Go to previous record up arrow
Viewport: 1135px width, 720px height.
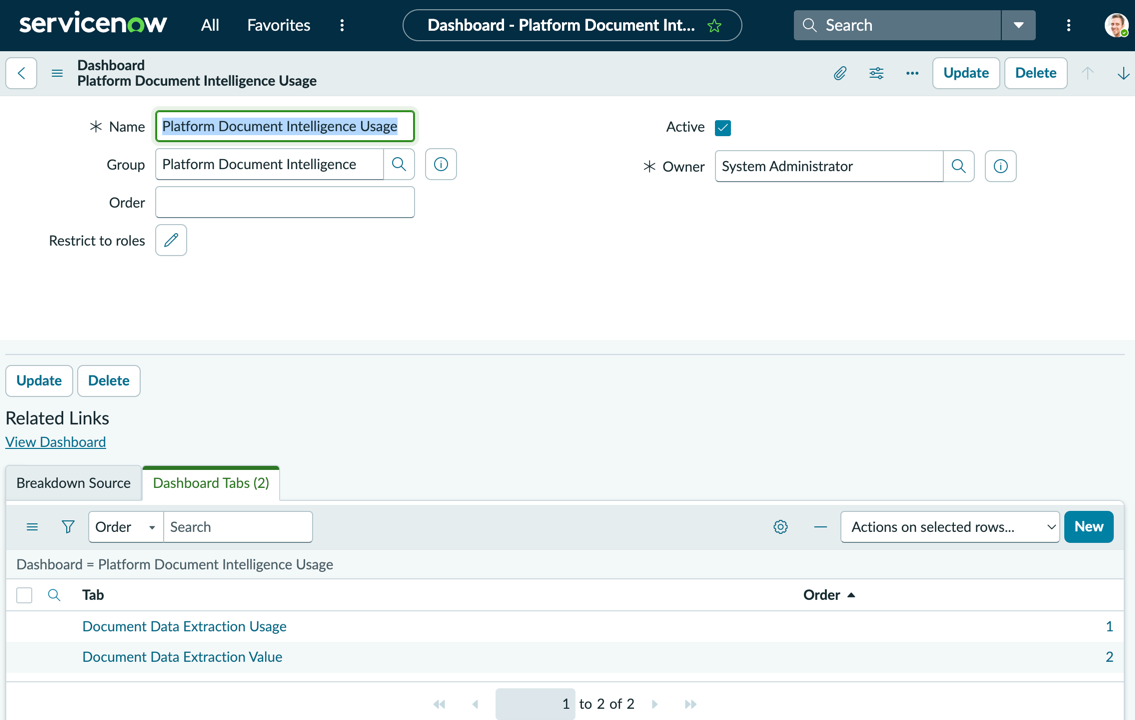pos(1087,73)
